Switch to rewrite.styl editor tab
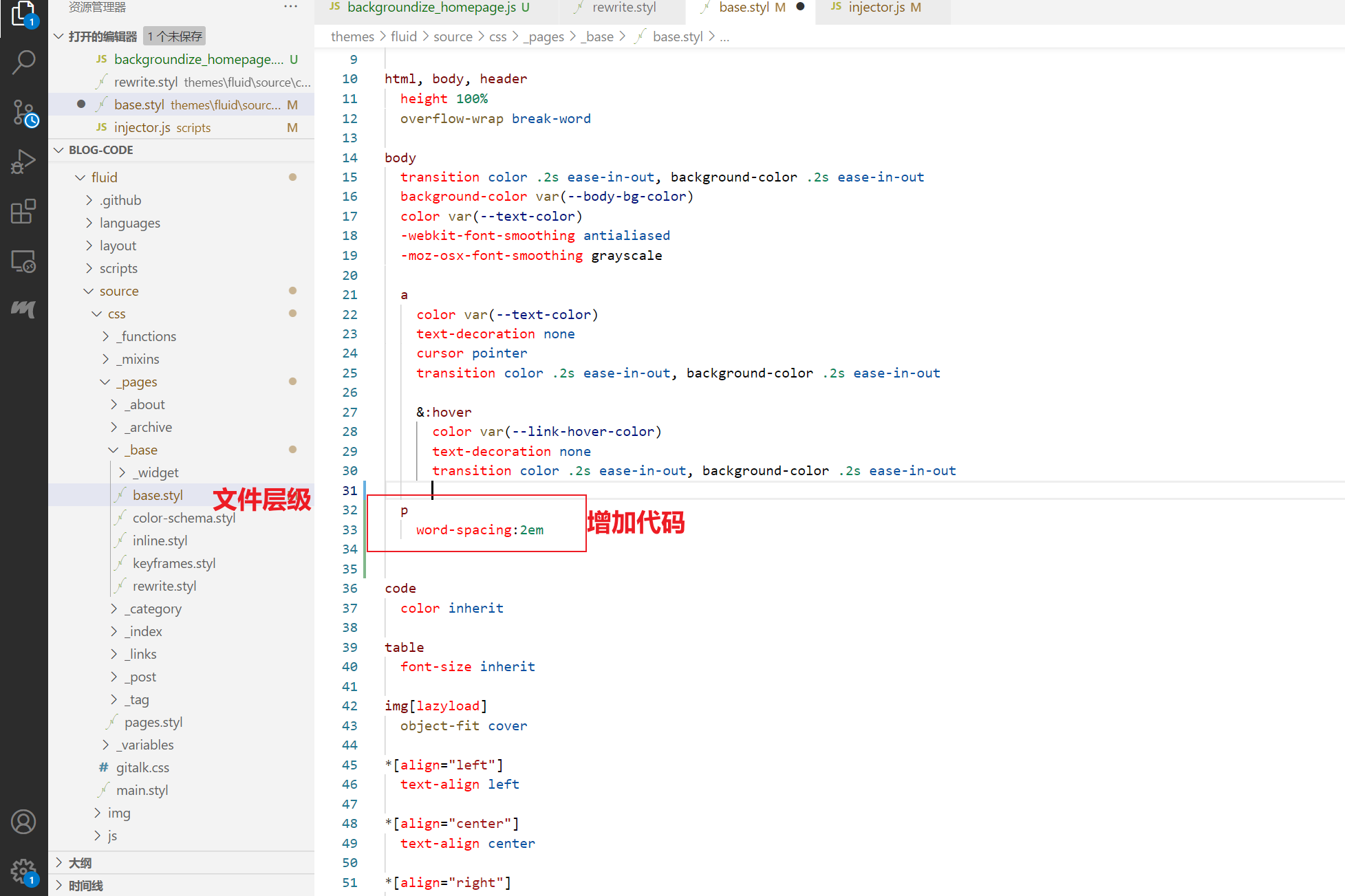The image size is (1345, 896). (623, 8)
